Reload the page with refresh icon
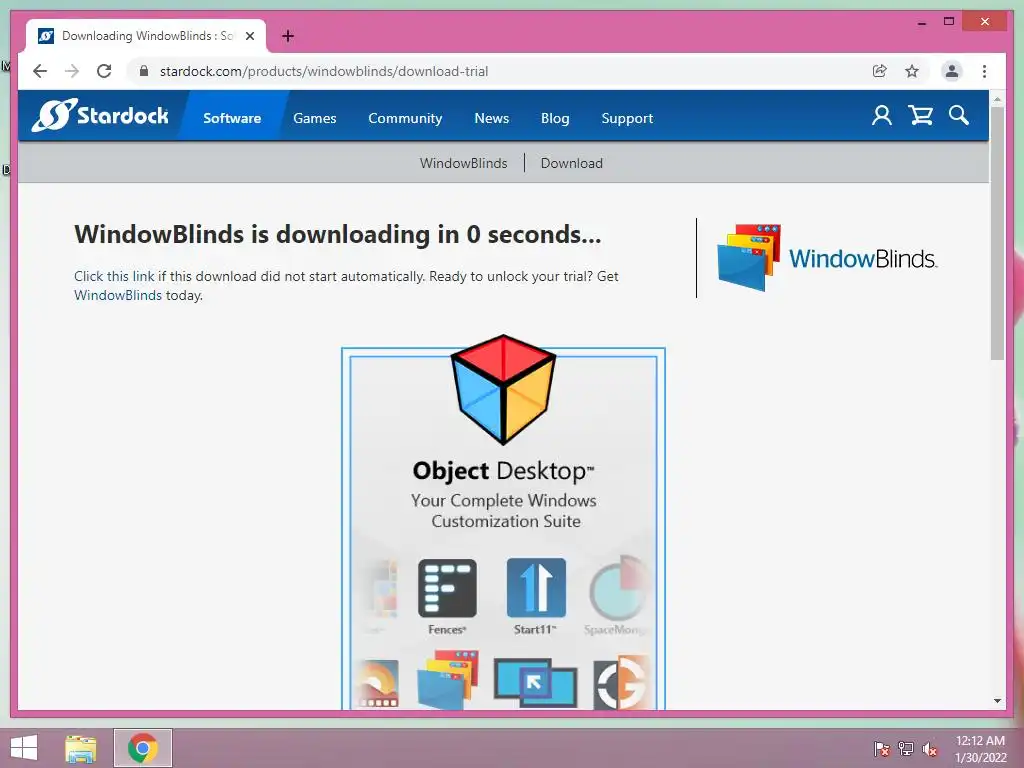The image size is (1024, 768). [104, 71]
